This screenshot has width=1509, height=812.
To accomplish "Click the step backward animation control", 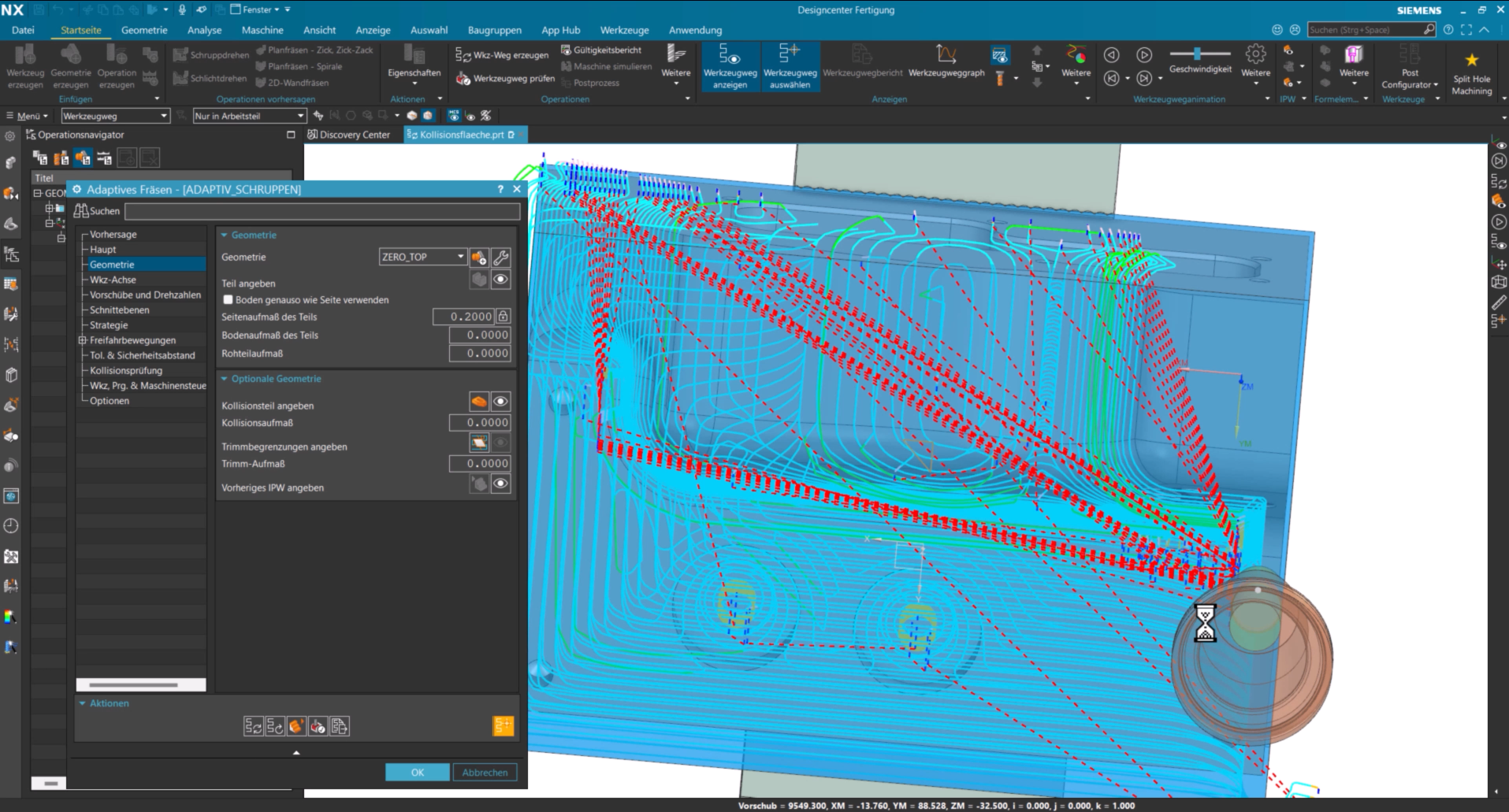I will click(x=1111, y=78).
